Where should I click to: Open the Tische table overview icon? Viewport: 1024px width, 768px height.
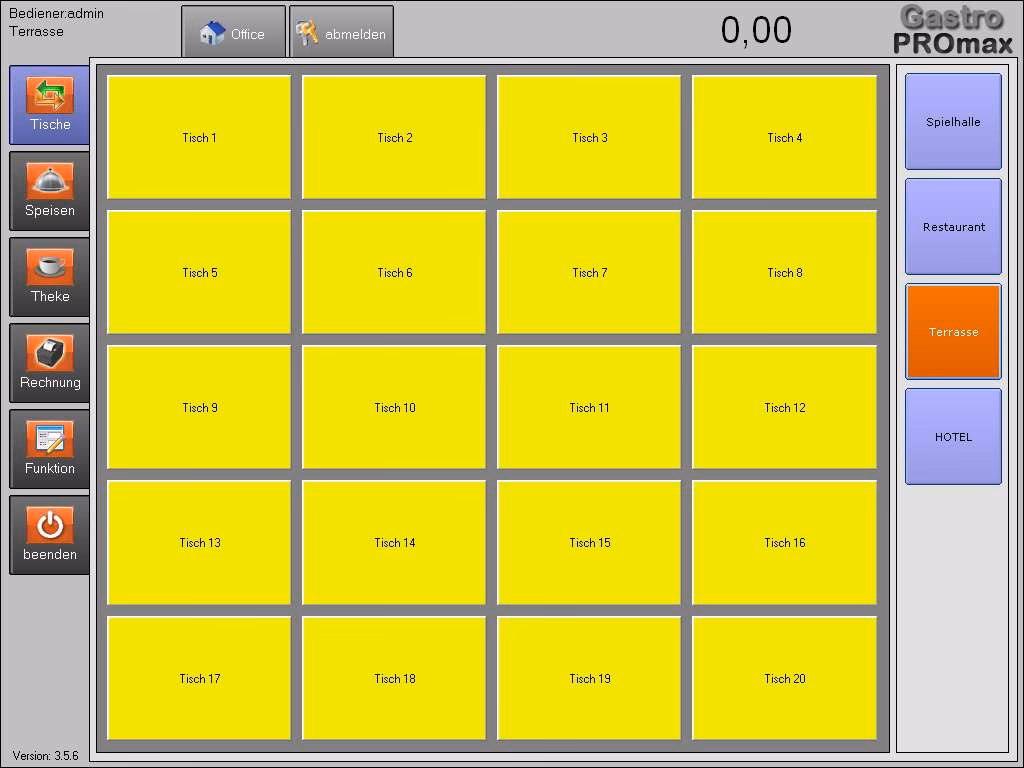click(49, 96)
